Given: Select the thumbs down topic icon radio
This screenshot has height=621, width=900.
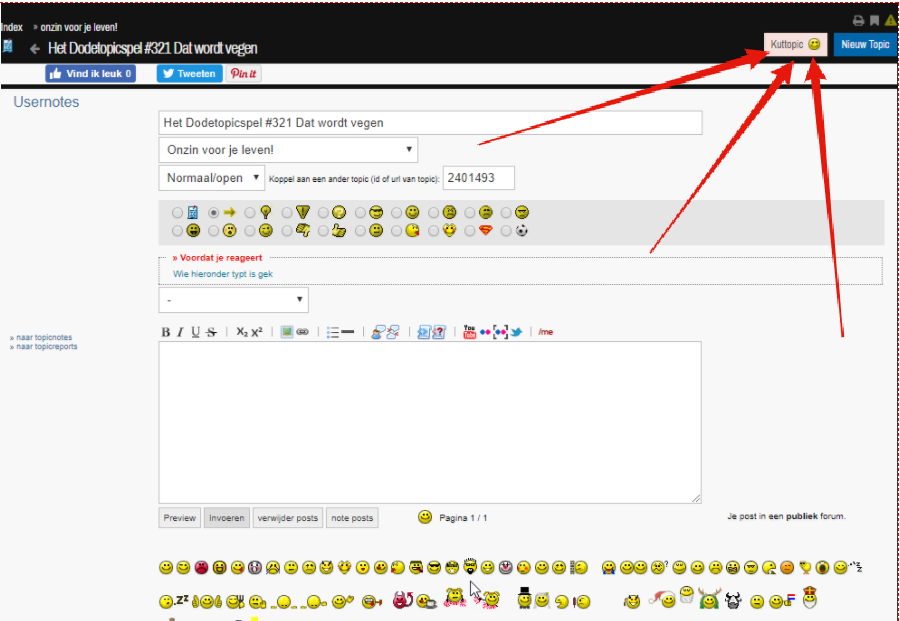Looking at the screenshot, I should coord(286,231).
